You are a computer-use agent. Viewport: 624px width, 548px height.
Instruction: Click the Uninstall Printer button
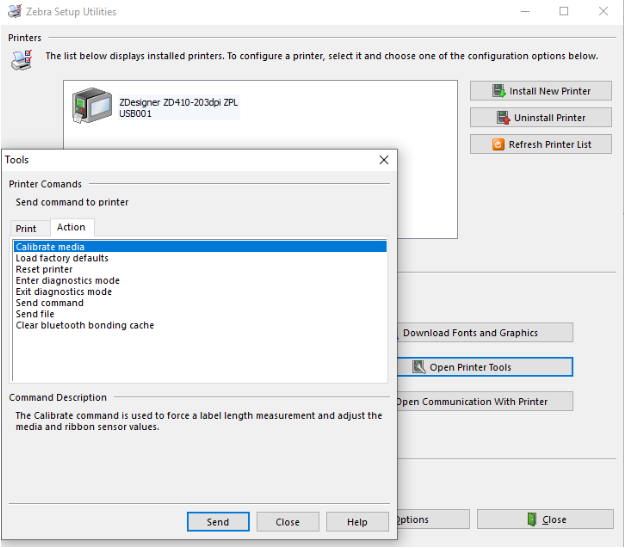540,118
